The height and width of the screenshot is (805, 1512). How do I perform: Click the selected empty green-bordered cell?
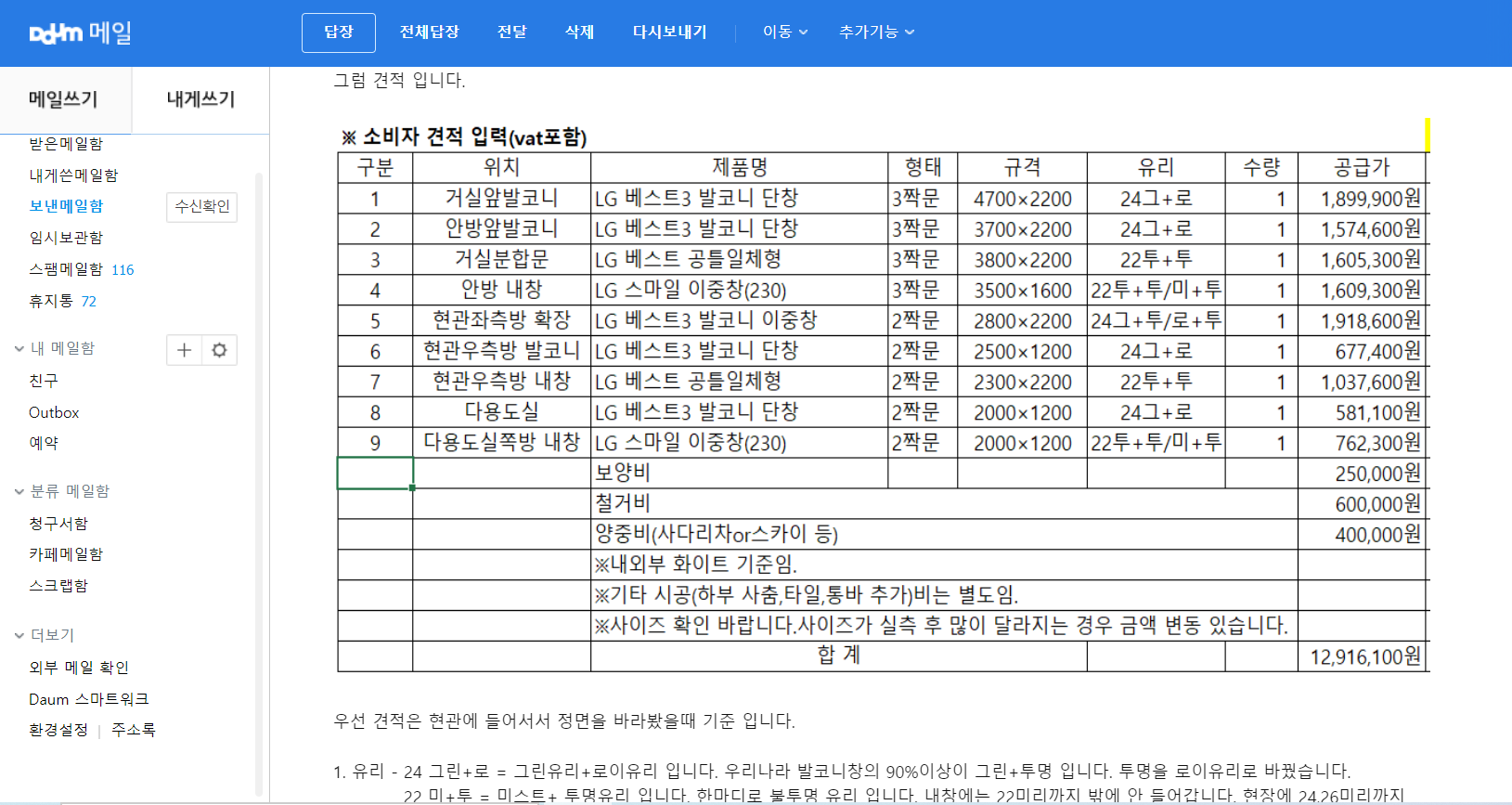(x=375, y=473)
